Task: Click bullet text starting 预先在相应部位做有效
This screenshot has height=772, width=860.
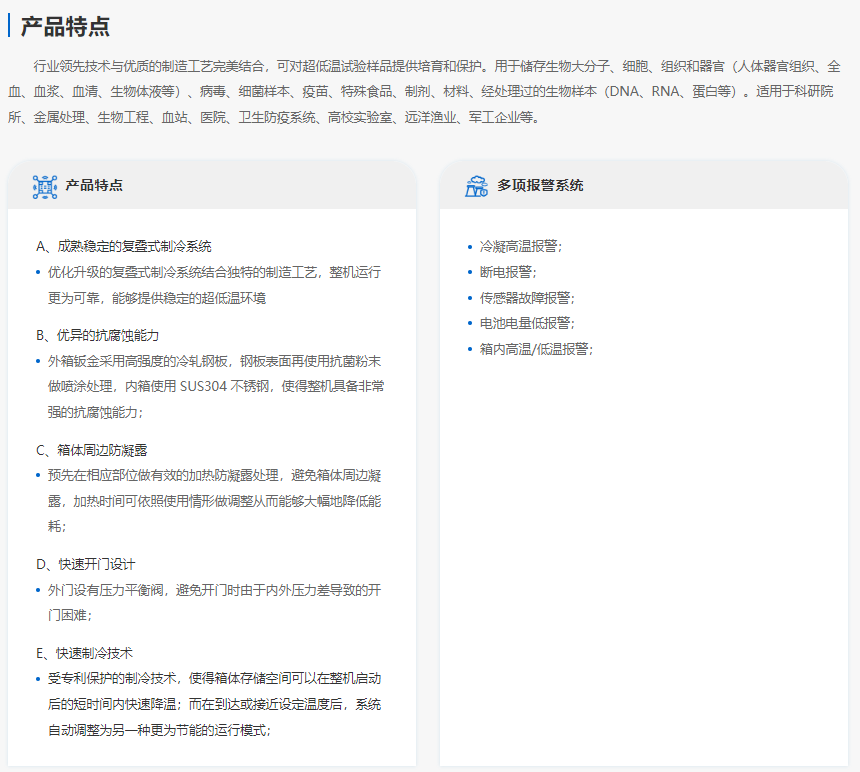Action: click(x=214, y=501)
